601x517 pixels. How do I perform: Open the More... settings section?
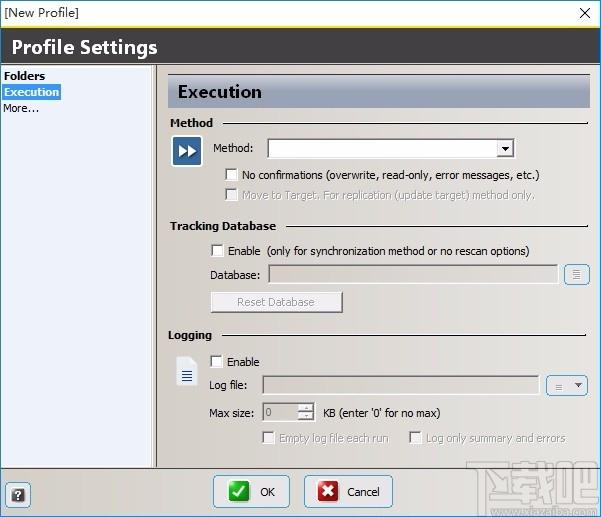point(21,108)
